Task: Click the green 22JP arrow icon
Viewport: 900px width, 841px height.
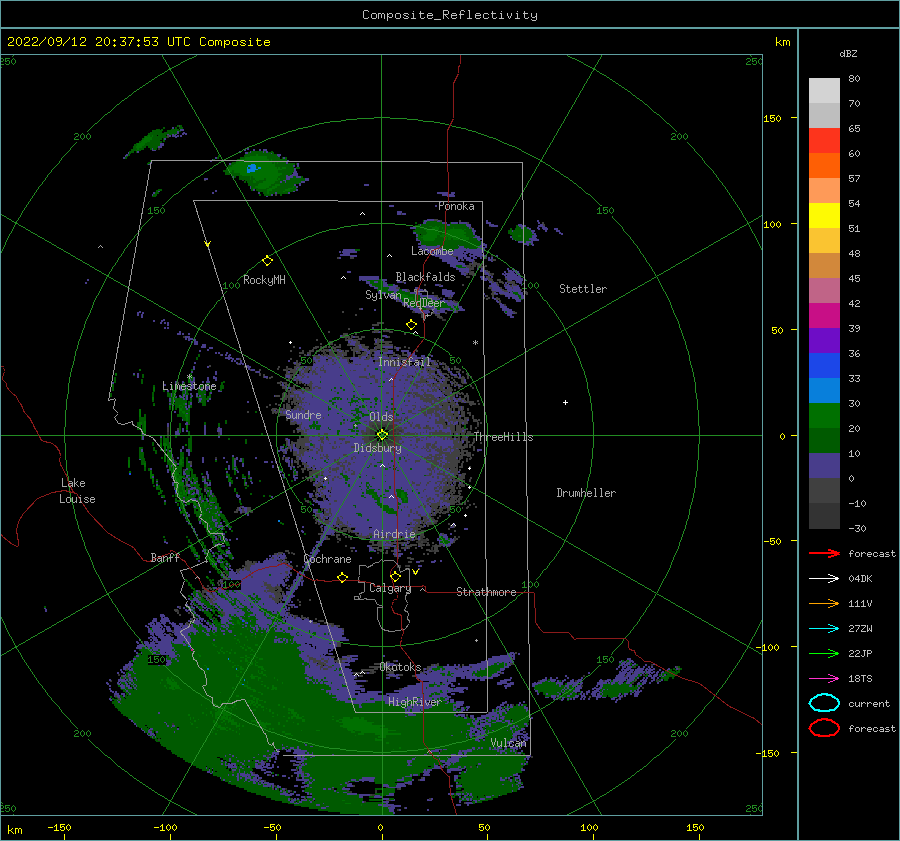Action: click(824, 653)
